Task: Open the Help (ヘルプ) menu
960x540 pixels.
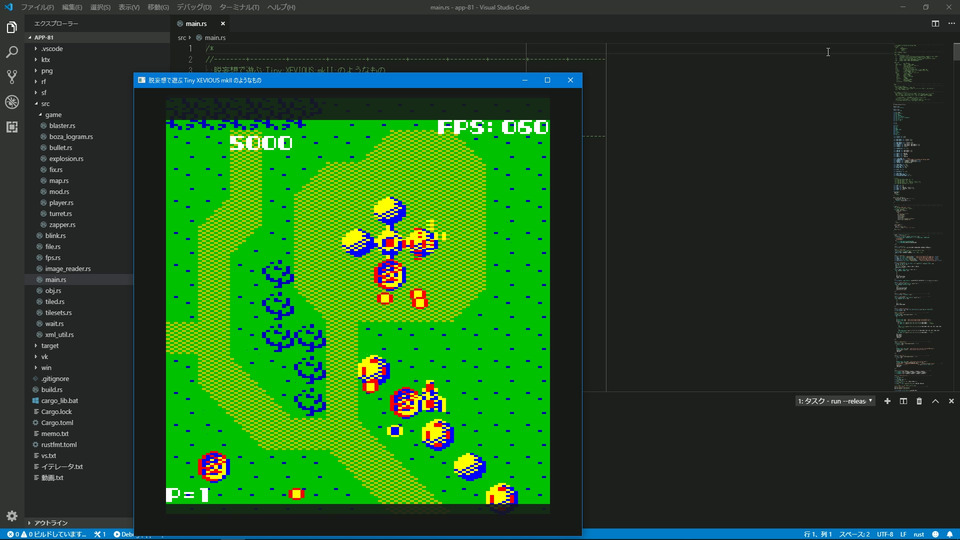Action: tap(281, 7)
